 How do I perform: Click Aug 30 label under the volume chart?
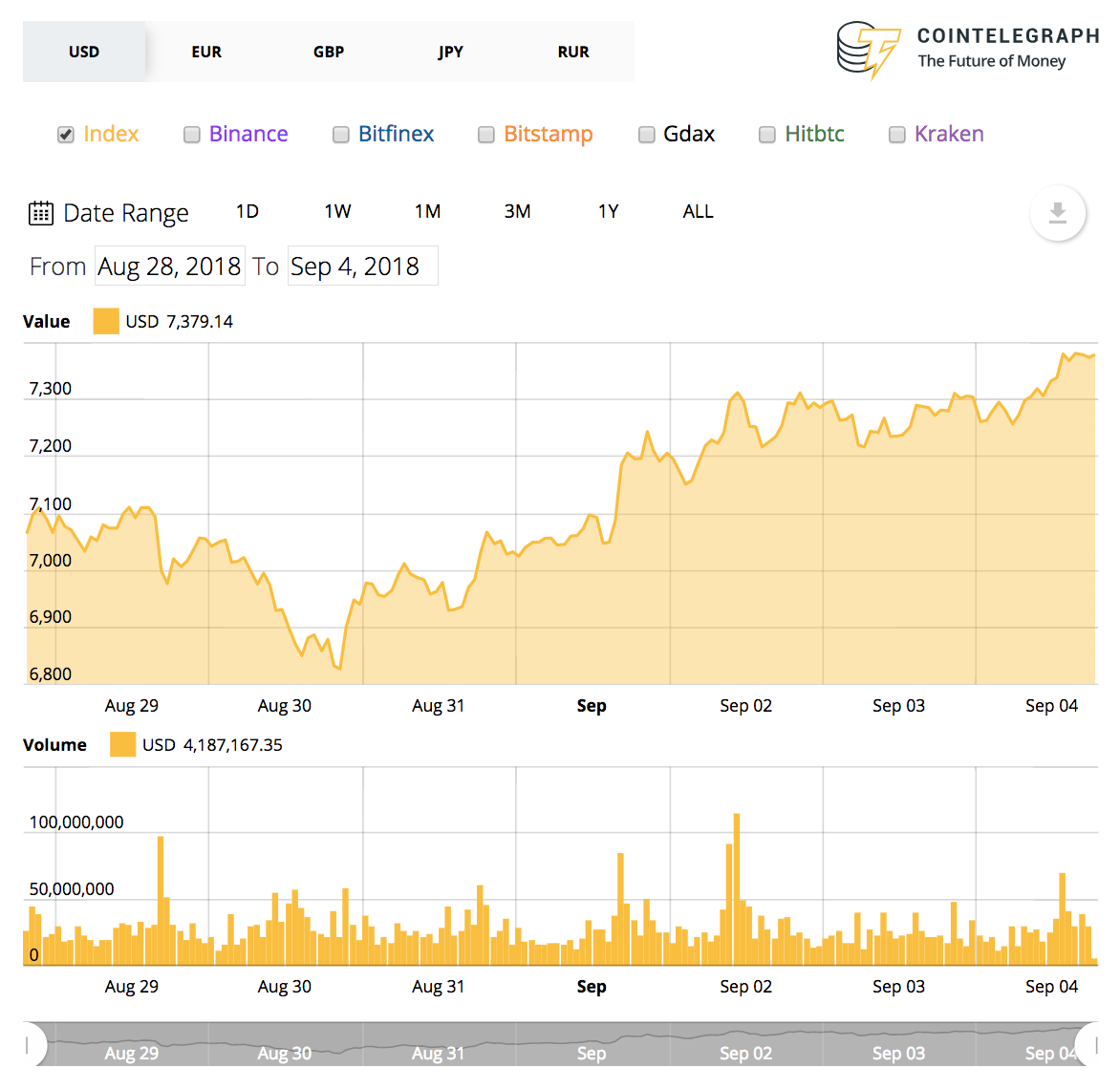click(284, 986)
